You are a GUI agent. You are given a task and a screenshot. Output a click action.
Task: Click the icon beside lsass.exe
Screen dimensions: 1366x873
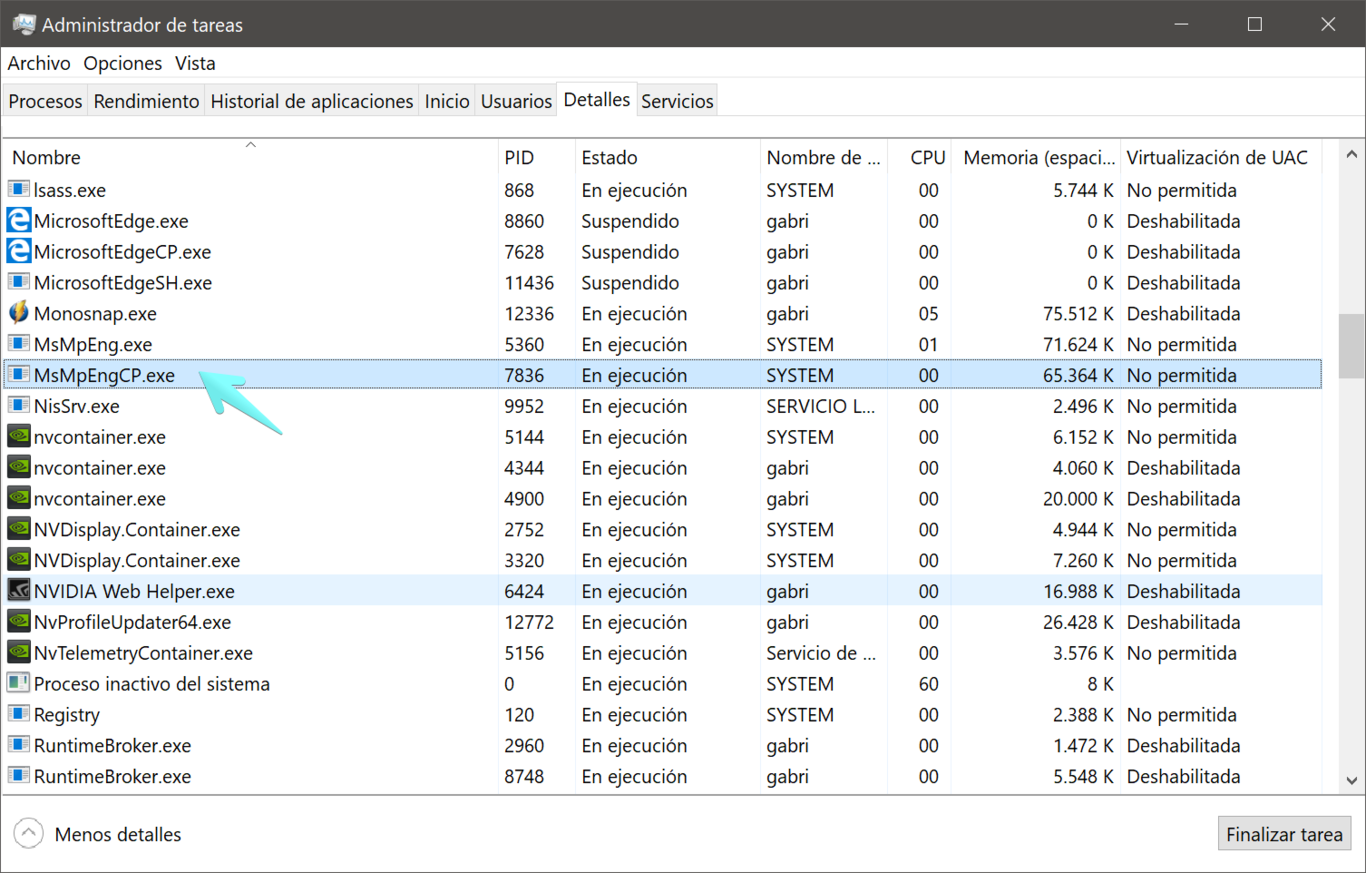pyautogui.click(x=18, y=190)
